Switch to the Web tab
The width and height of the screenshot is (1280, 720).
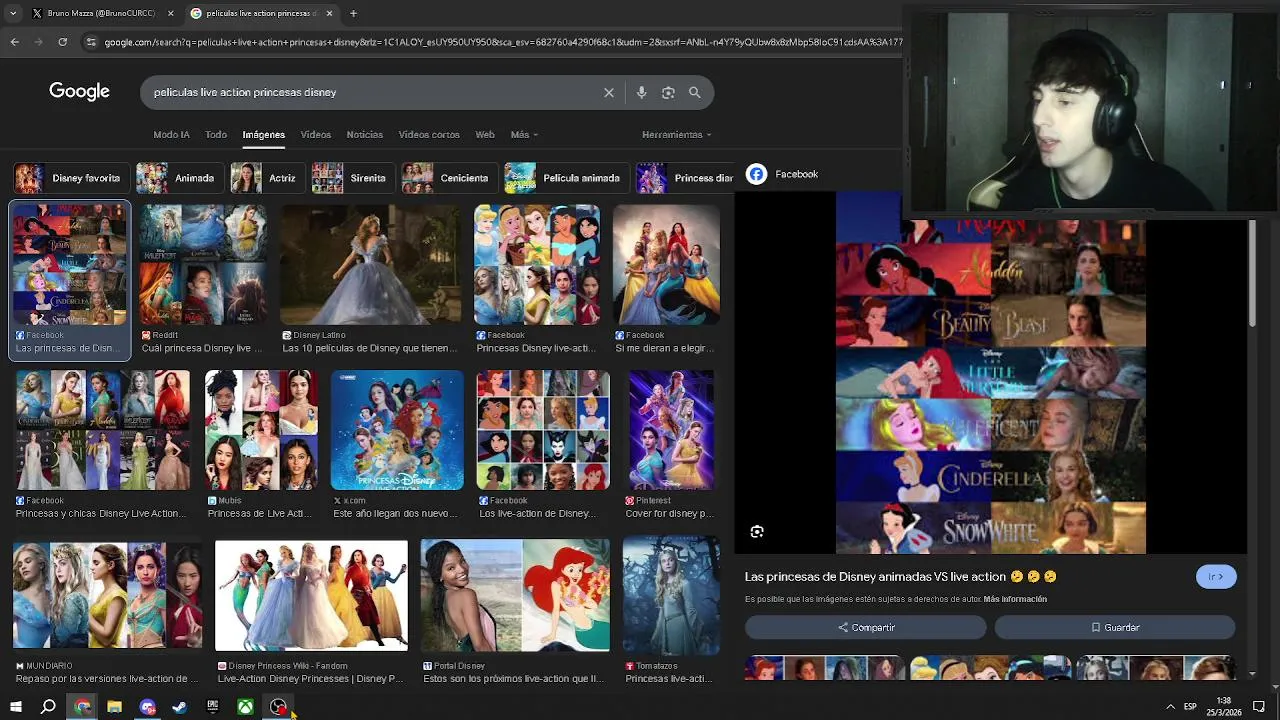coord(485,134)
